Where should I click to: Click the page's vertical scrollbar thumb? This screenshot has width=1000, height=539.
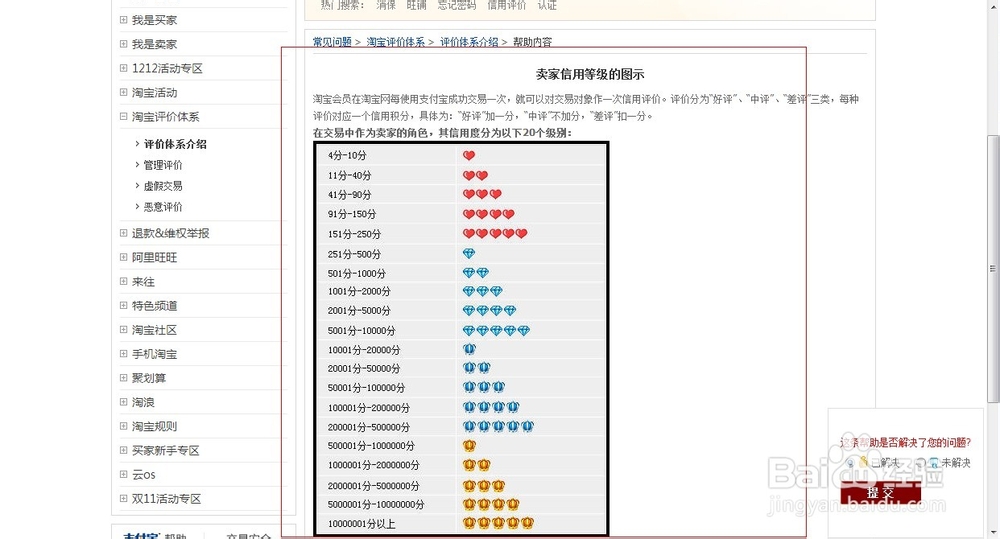coord(993,268)
